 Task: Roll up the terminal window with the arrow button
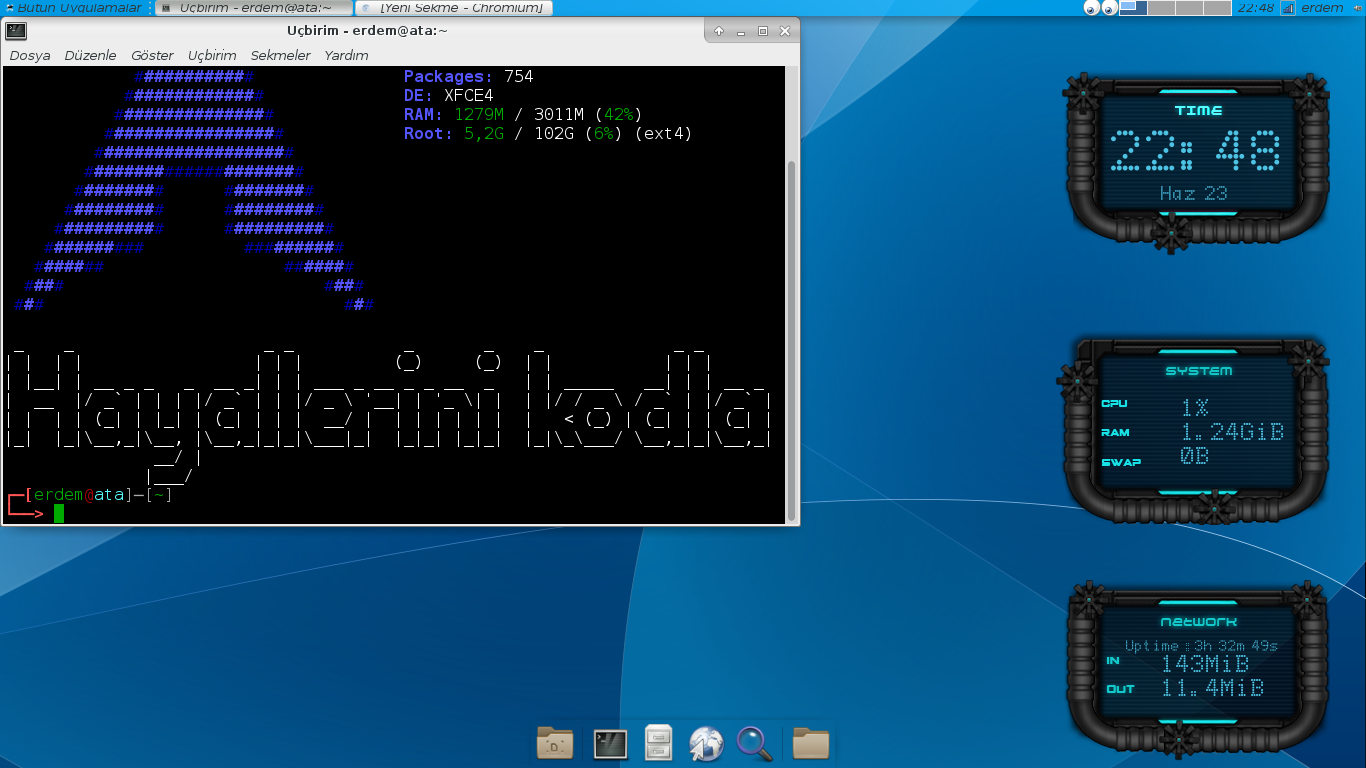[x=719, y=31]
